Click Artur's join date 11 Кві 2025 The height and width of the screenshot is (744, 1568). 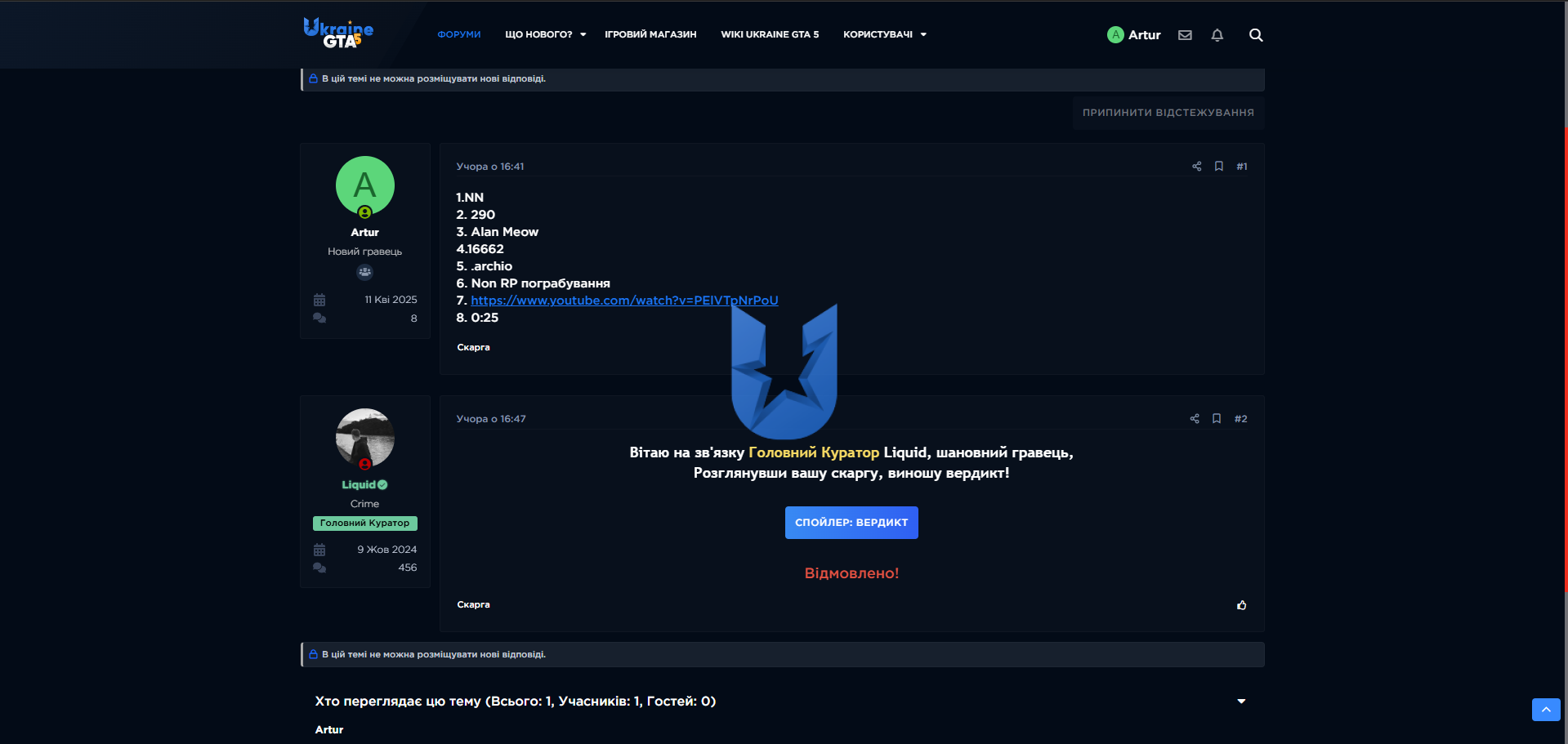(391, 300)
